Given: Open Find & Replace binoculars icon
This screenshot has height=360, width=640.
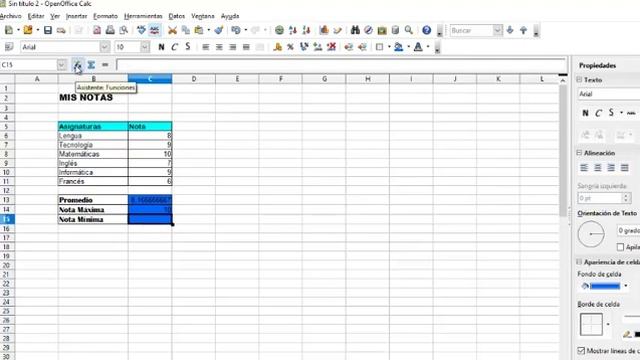Looking at the screenshot, I should tap(355, 30).
